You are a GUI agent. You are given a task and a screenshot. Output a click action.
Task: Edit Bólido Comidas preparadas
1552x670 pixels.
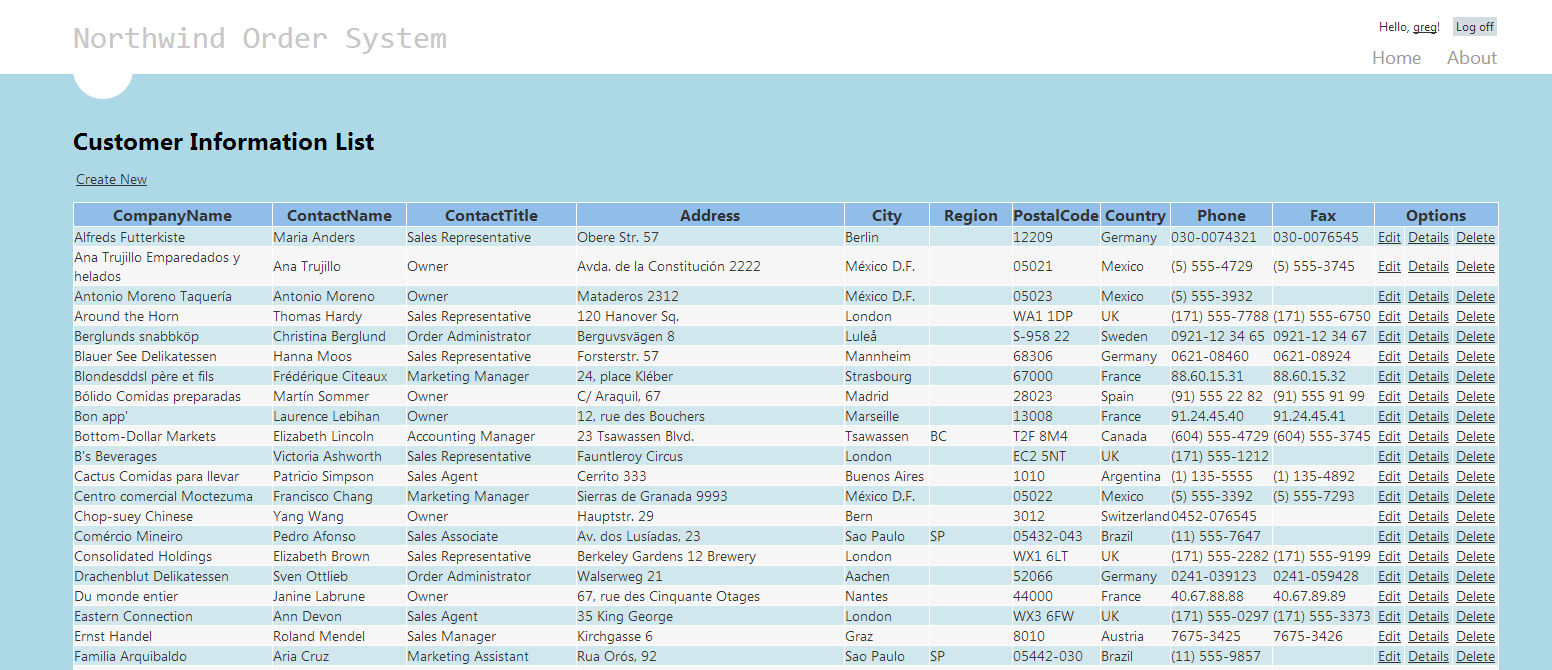[1389, 396]
